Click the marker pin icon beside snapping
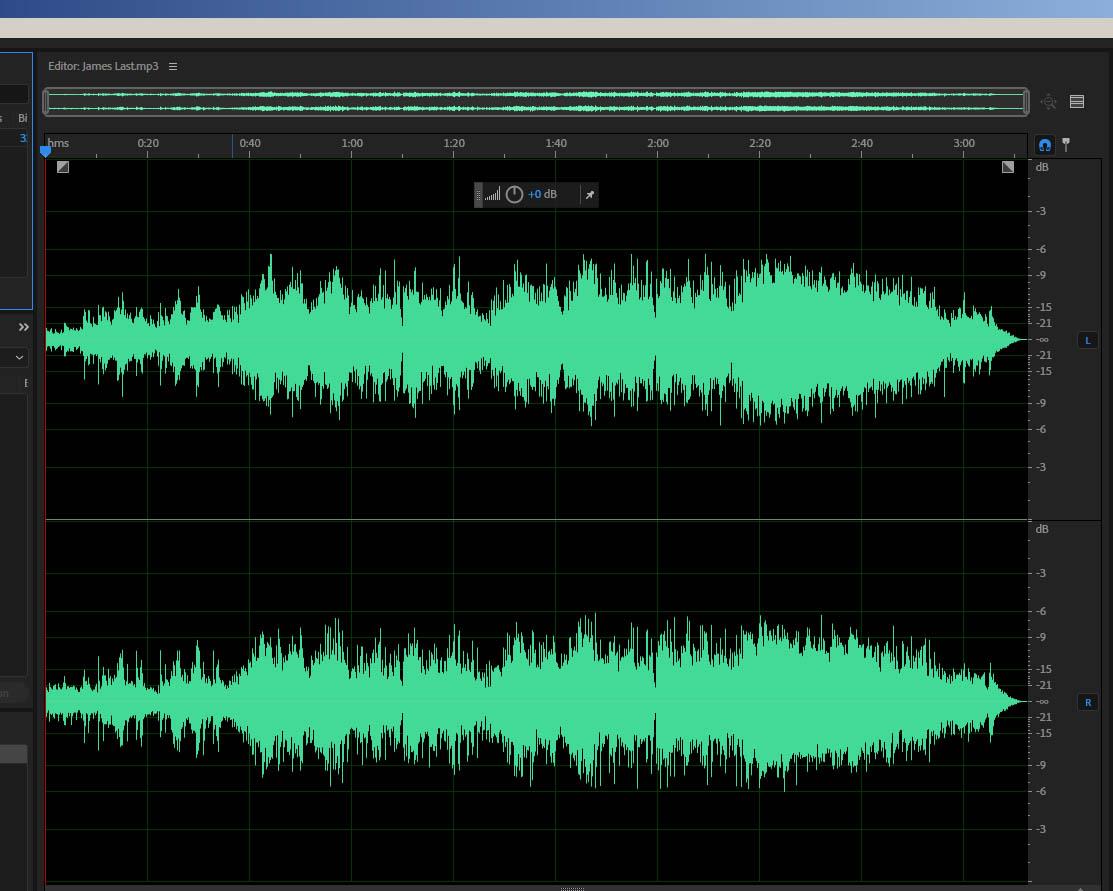Viewport: 1113px width, 891px height. (1065, 145)
